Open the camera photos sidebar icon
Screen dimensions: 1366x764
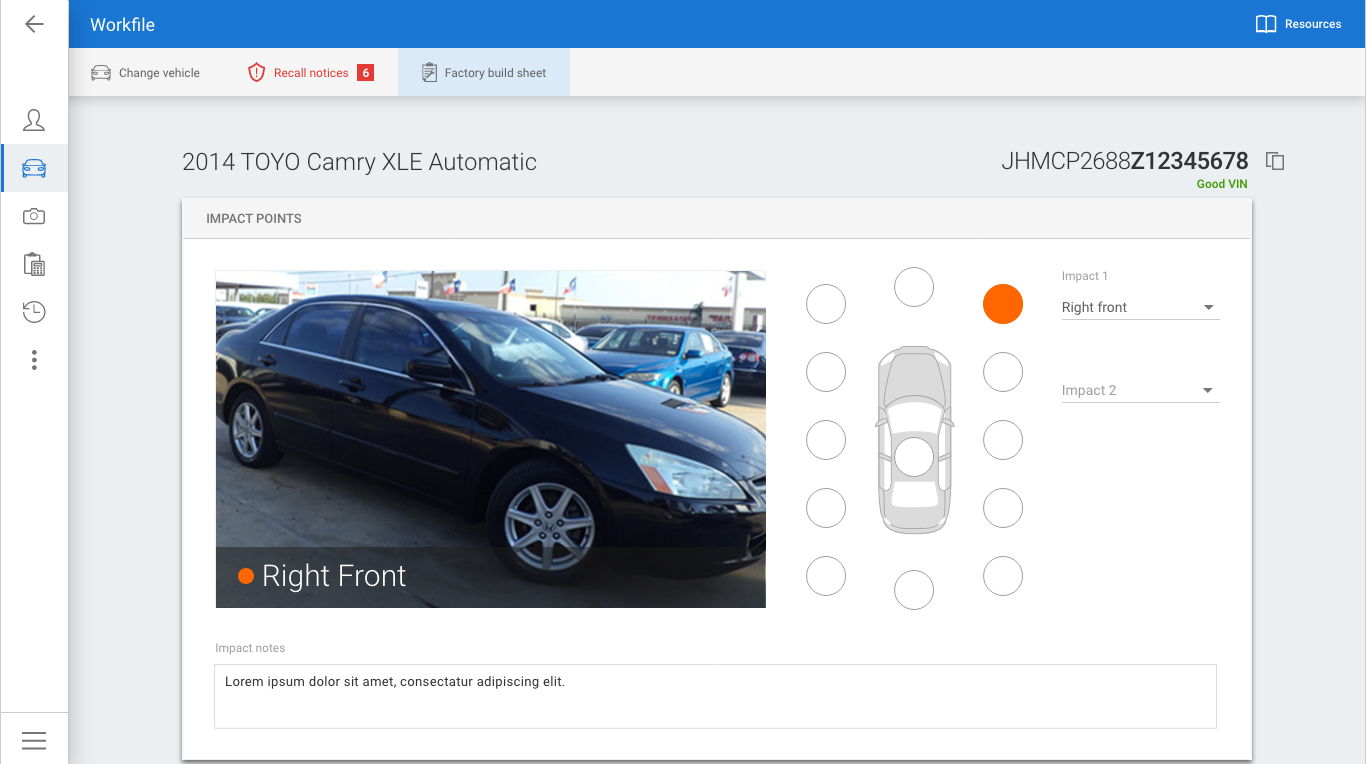tap(34, 216)
